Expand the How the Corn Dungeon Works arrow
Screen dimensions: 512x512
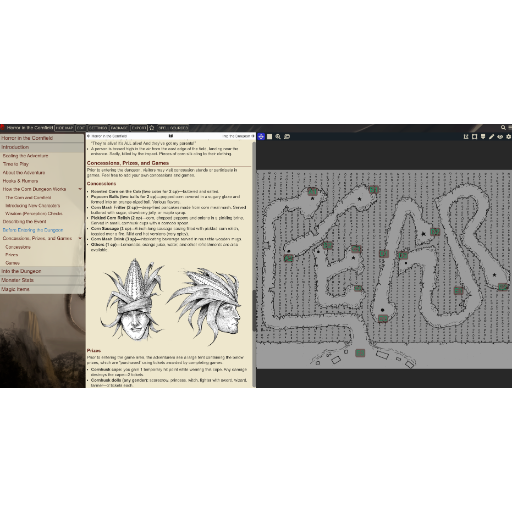pos(80,189)
